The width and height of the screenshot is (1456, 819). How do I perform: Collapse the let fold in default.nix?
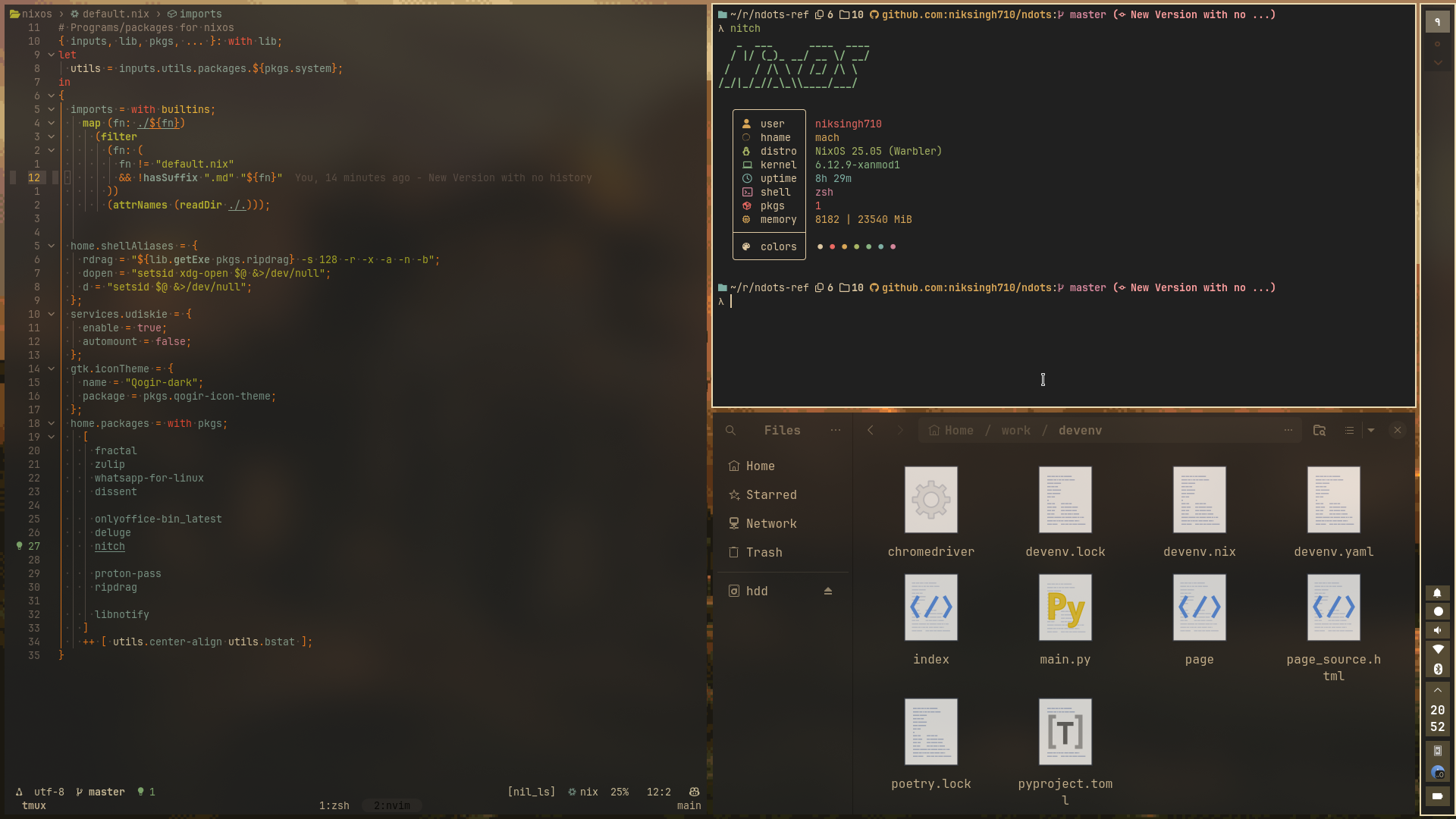(x=51, y=55)
